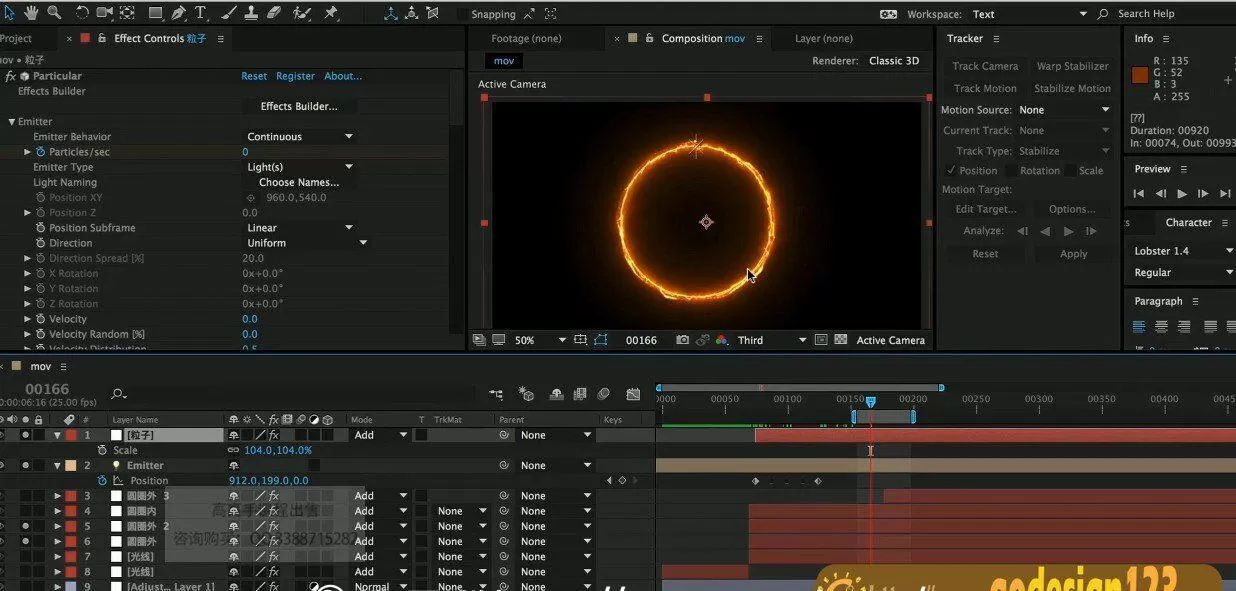Screen dimensions: 1236x591
Task: Choose the Horizontal Type tool
Action: (x=201, y=13)
